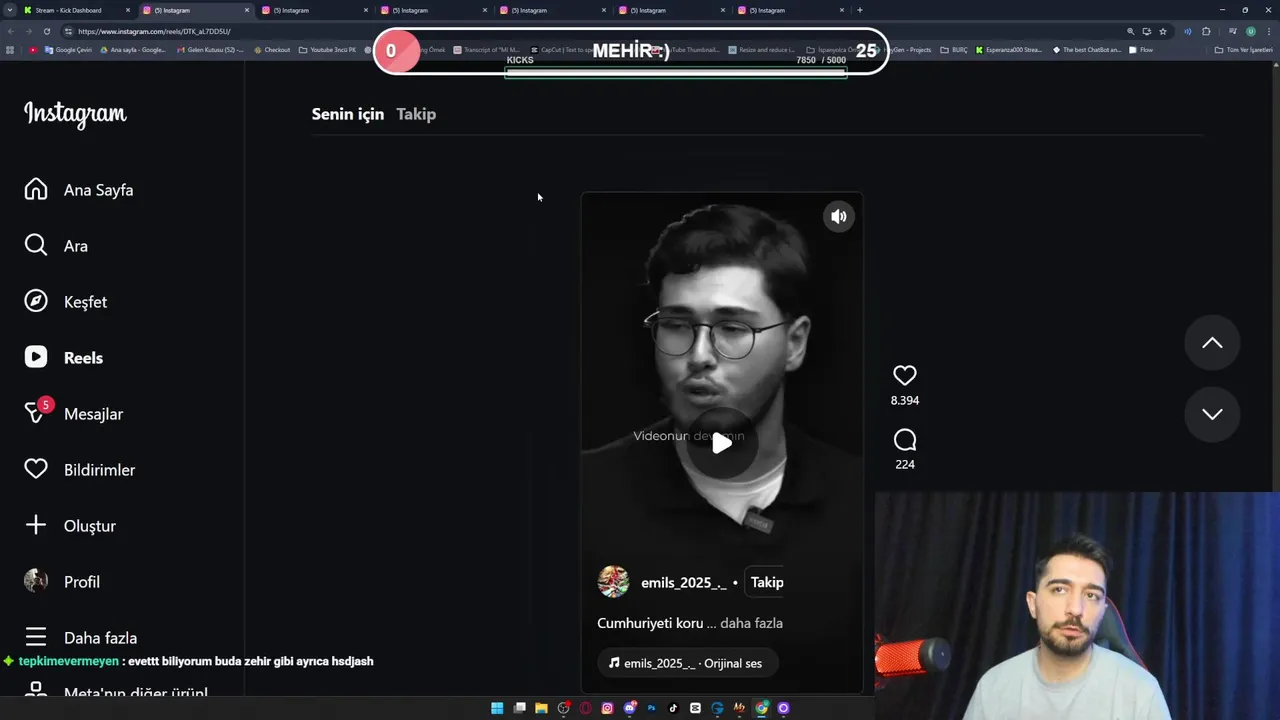Play the paused reel video

pyautogui.click(x=721, y=444)
